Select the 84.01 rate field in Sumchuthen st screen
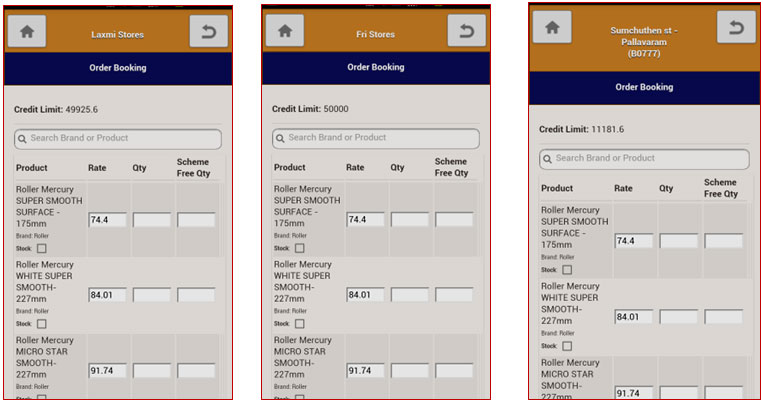 pos(634,317)
